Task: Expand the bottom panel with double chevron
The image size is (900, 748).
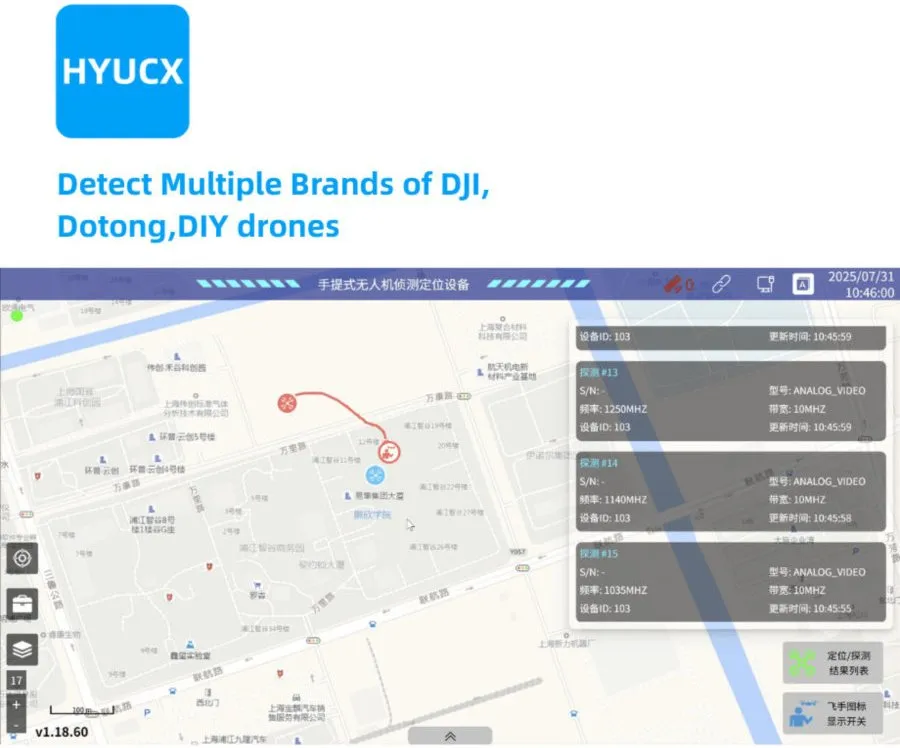Action: click(x=450, y=736)
